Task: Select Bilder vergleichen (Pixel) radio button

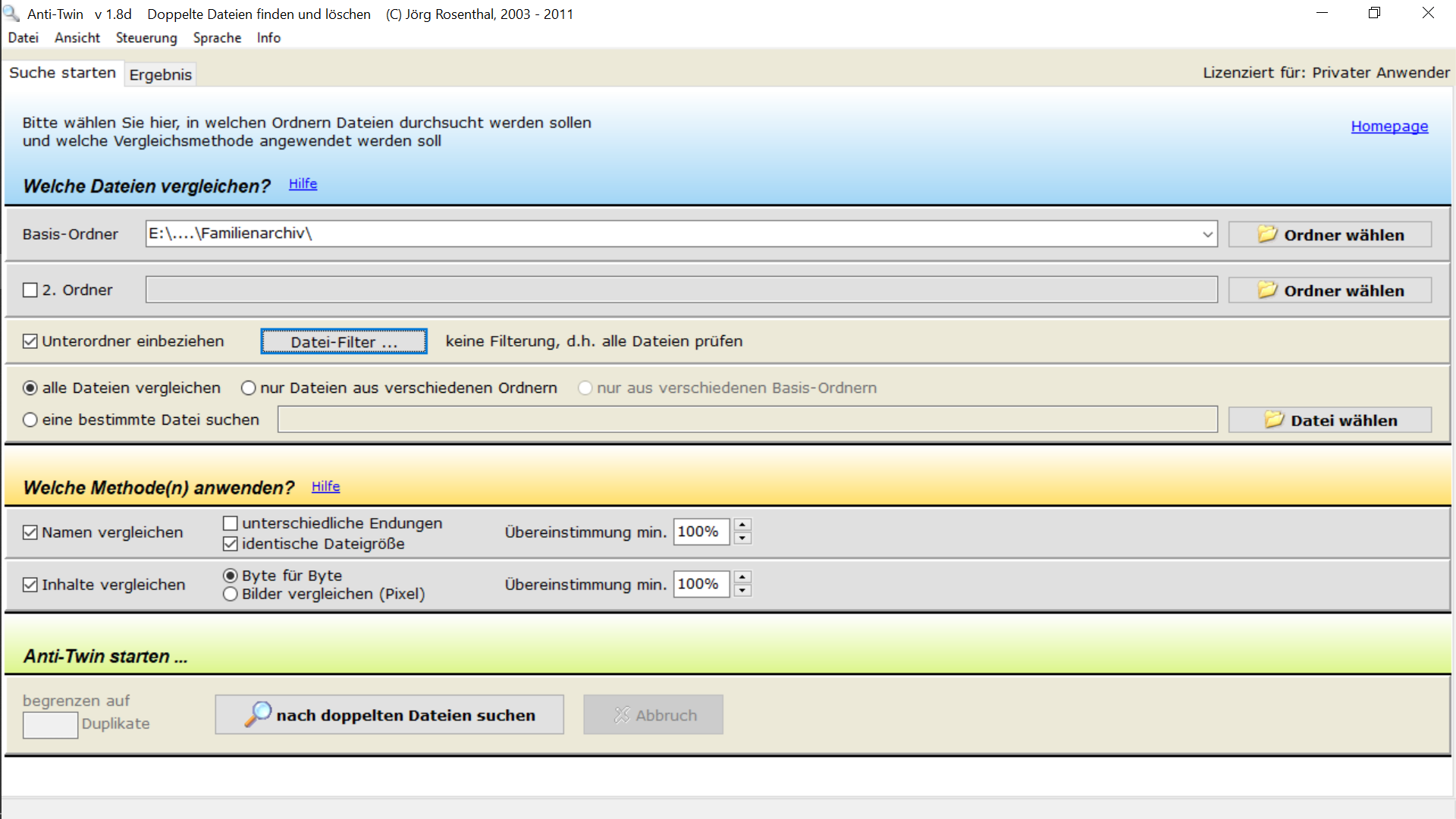Action: (231, 594)
